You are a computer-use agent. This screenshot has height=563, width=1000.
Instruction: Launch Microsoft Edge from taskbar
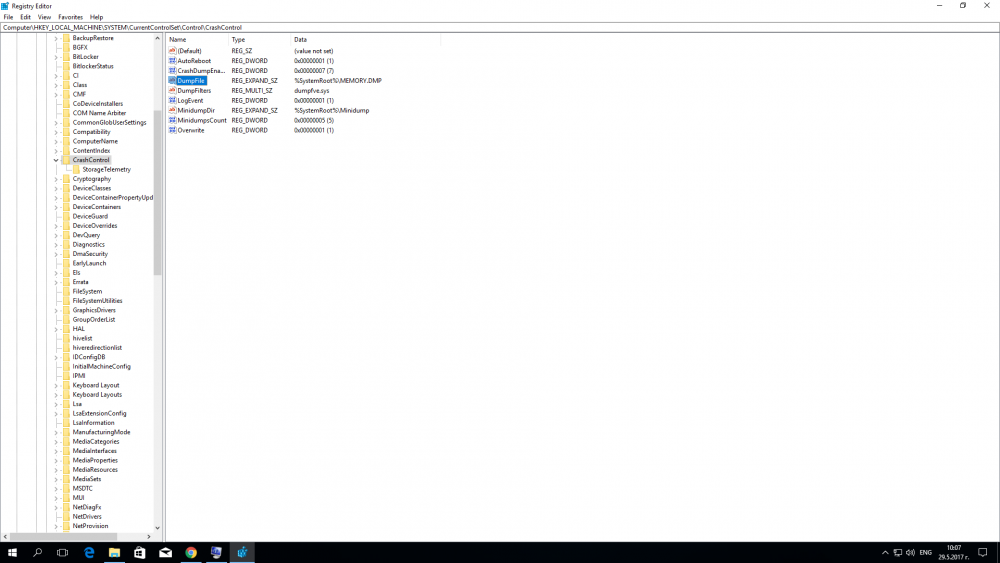89,553
